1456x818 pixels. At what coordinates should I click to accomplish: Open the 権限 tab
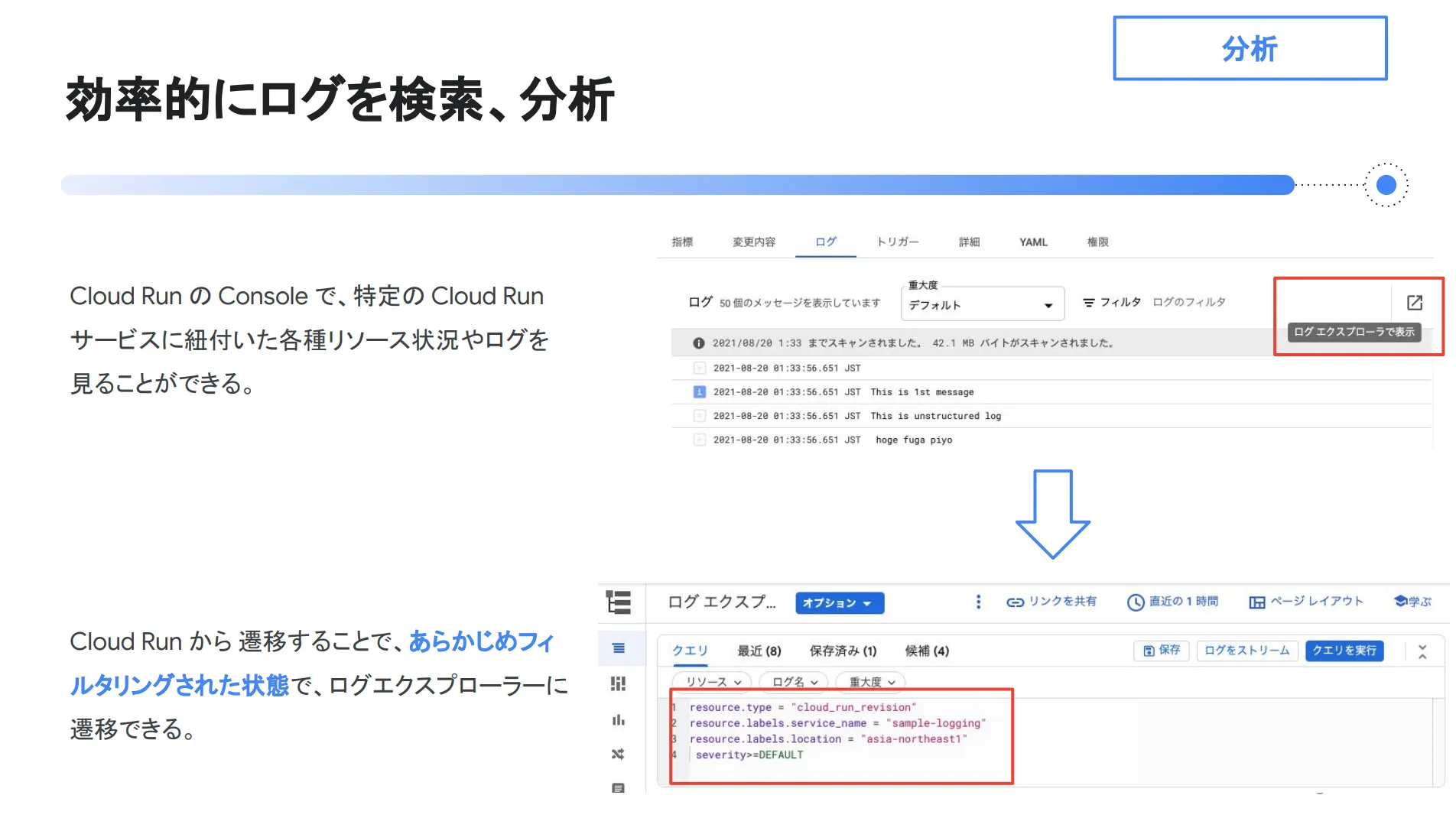click(1098, 242)
